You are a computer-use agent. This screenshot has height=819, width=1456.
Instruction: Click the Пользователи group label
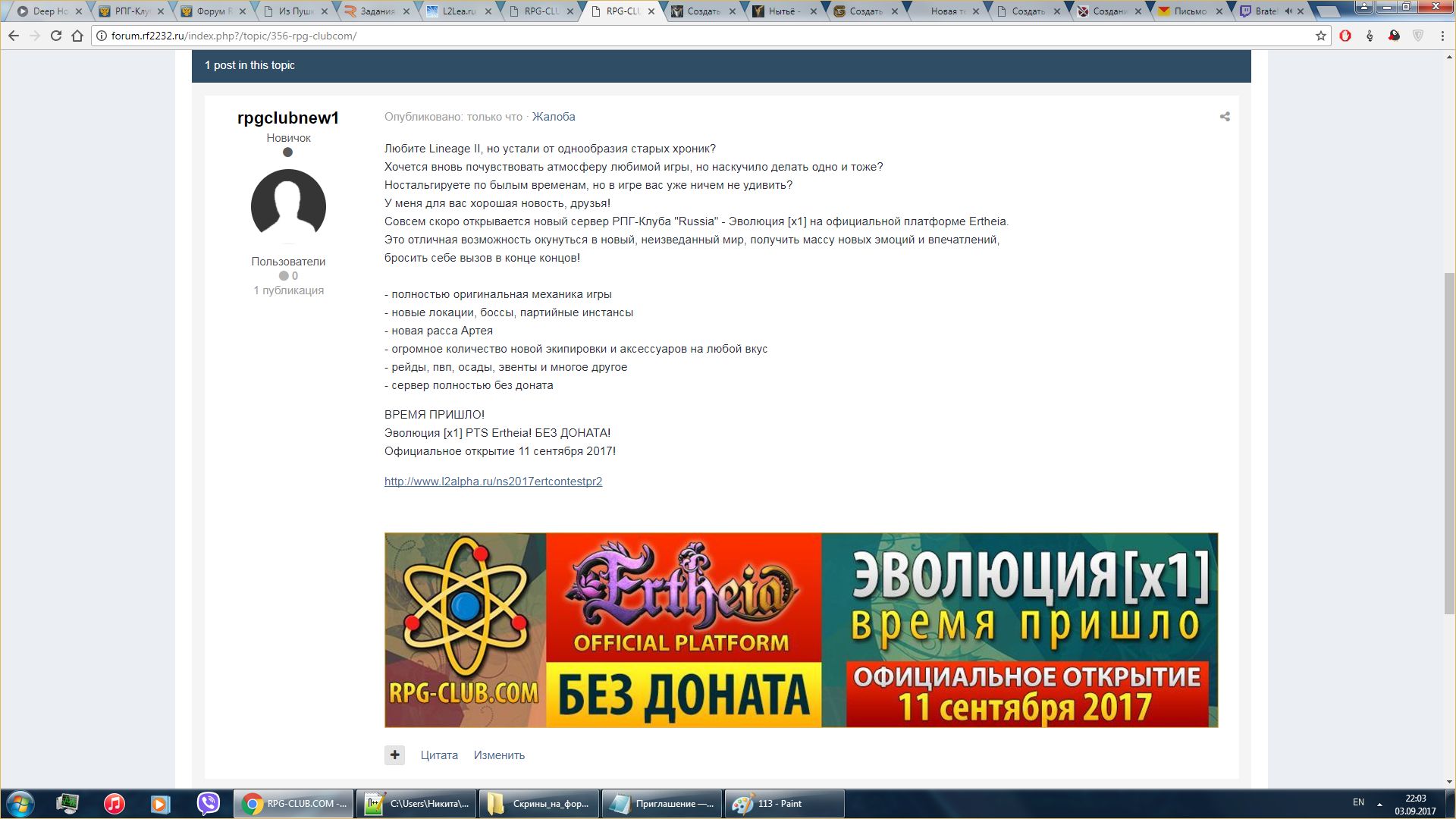[288, 262]
